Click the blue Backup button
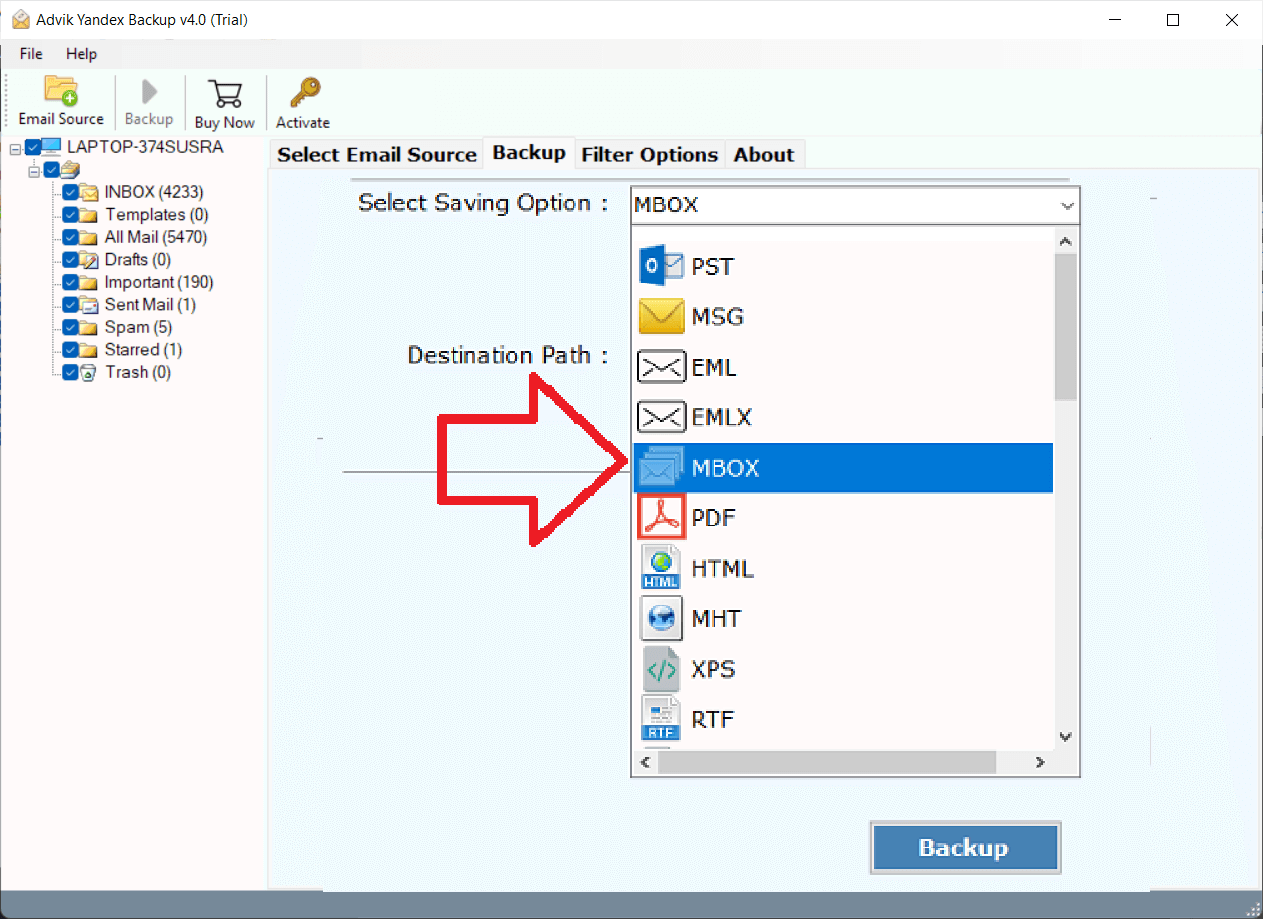The width and height of the screenshot is (1263, 919). coord(965,848)
